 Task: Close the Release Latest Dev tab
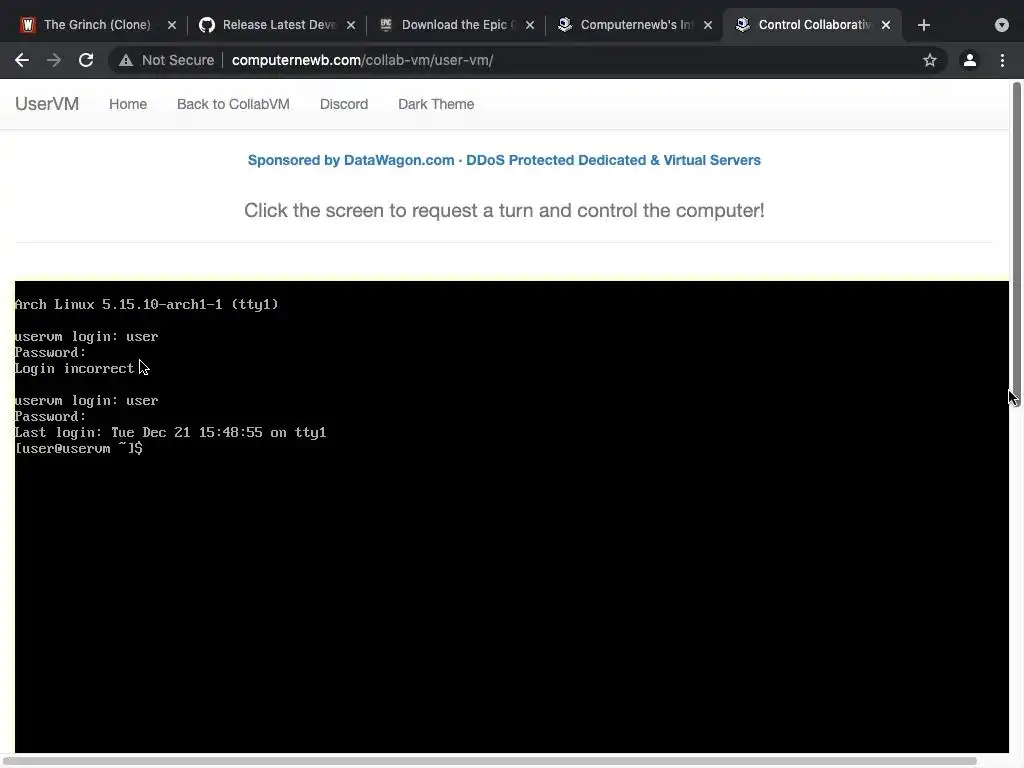pyautogui.click(x=351, y=25)
